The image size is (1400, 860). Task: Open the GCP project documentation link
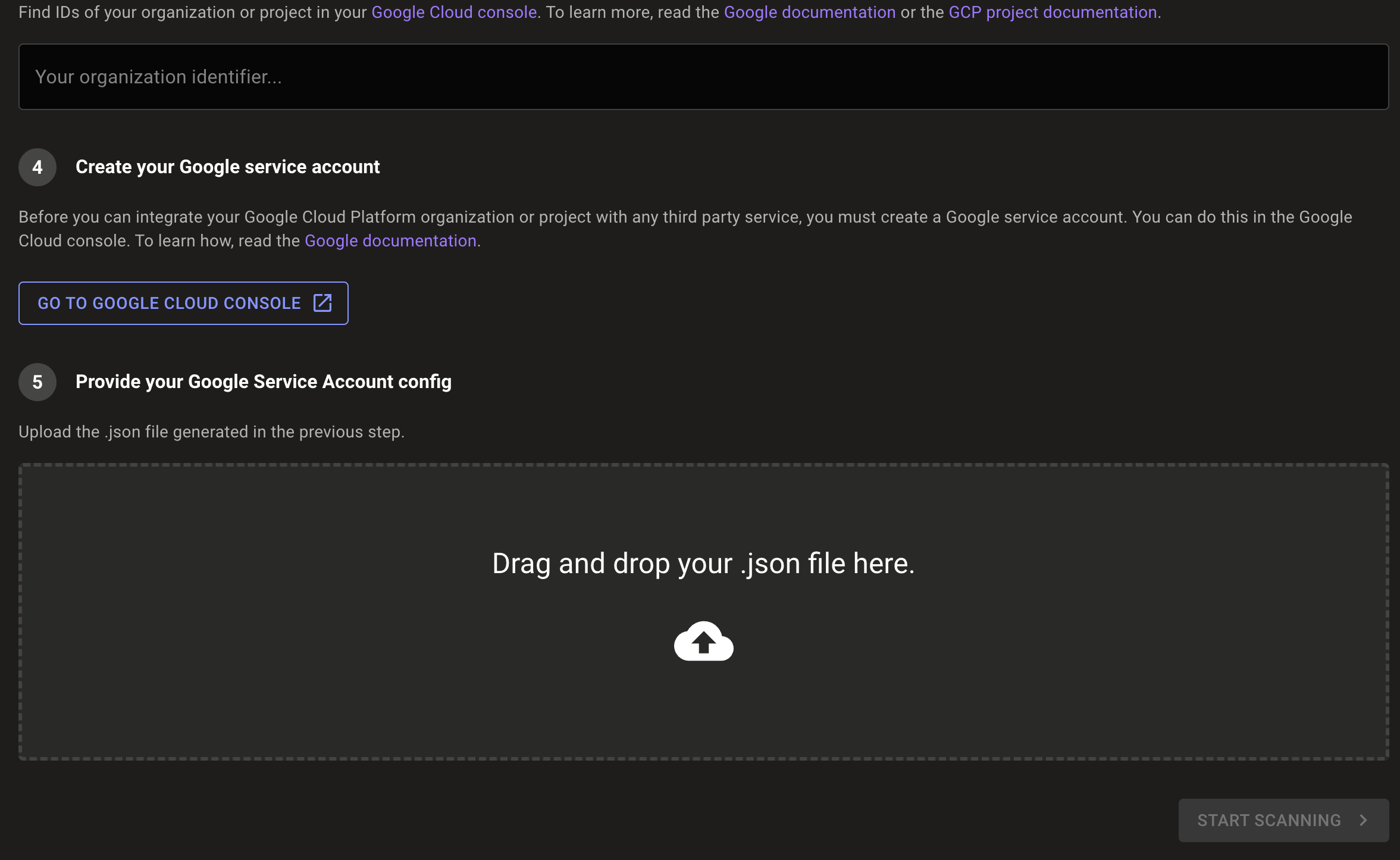point(1053,12)
